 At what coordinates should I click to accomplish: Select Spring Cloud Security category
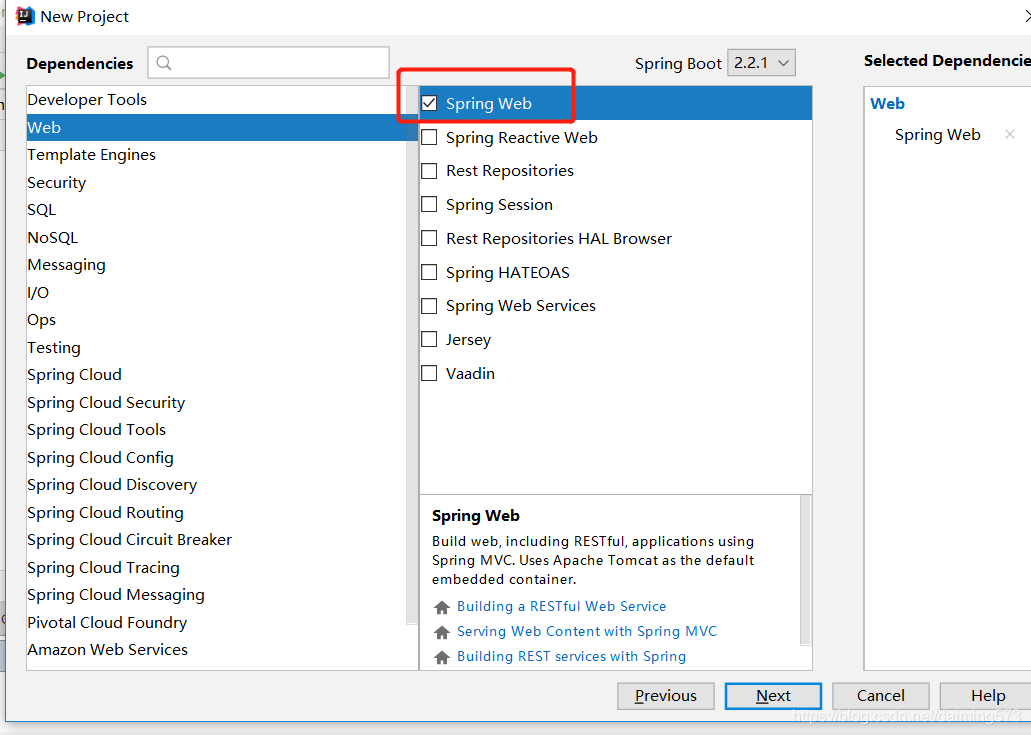tap(216, 402)
